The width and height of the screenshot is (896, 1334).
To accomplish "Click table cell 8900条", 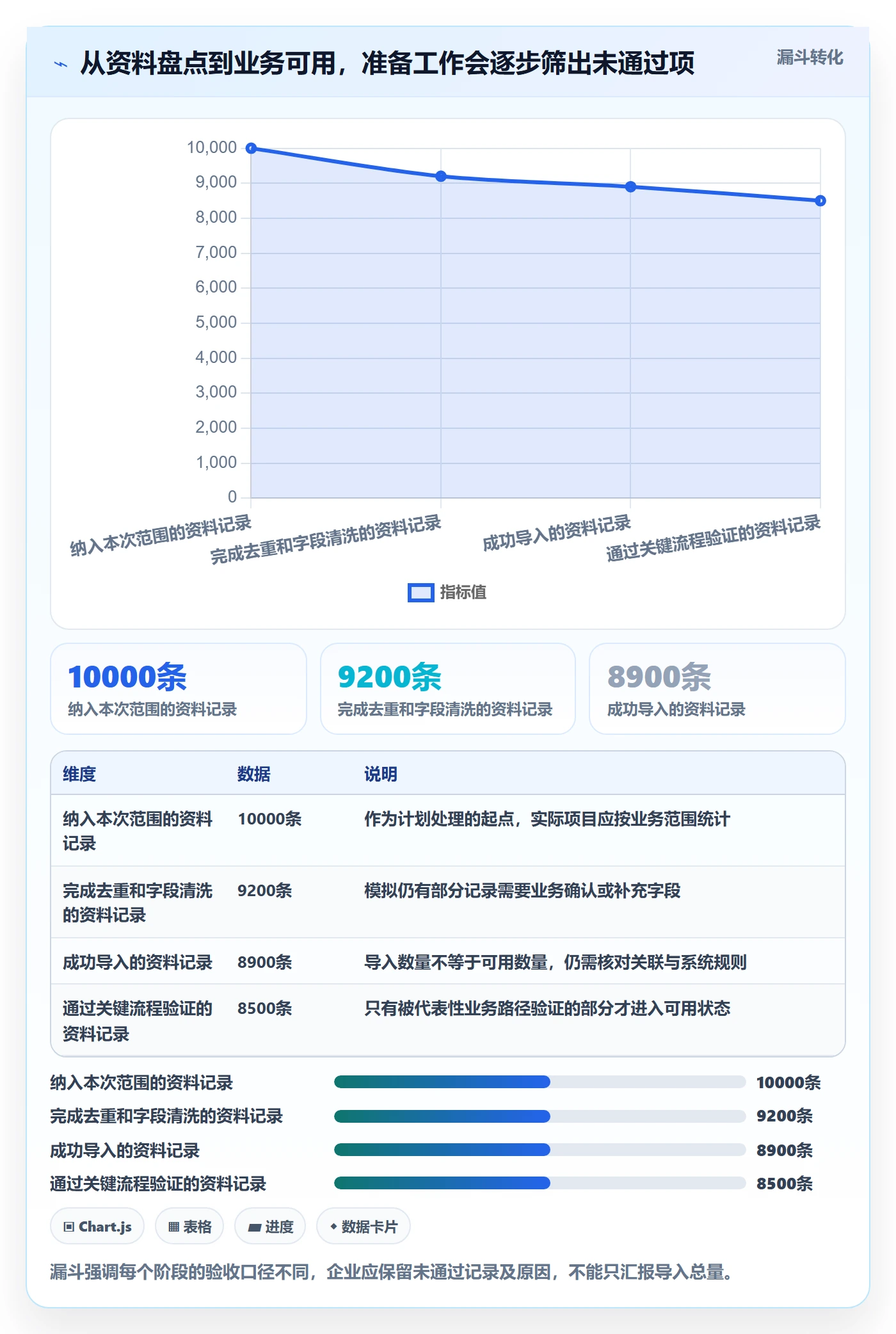I will (x=265, y=962).
